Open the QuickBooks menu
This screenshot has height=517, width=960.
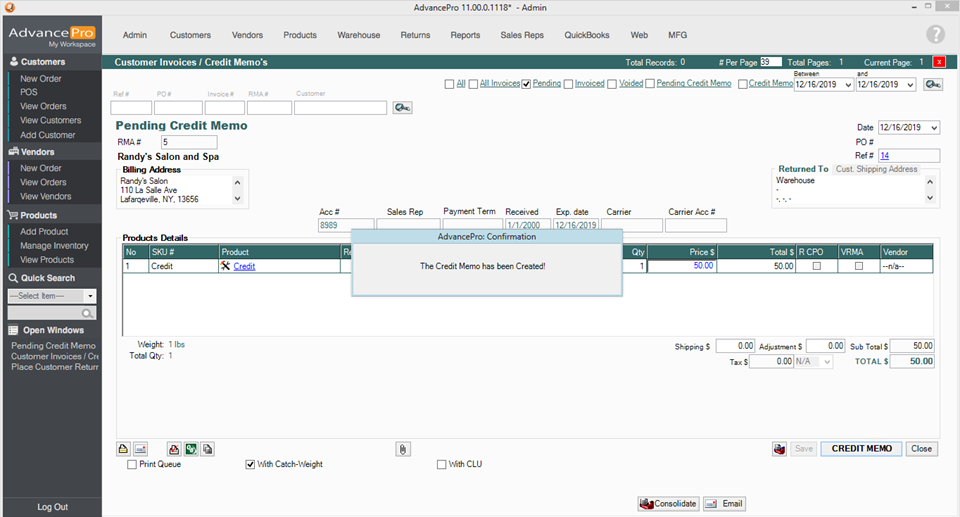[587, 35]
